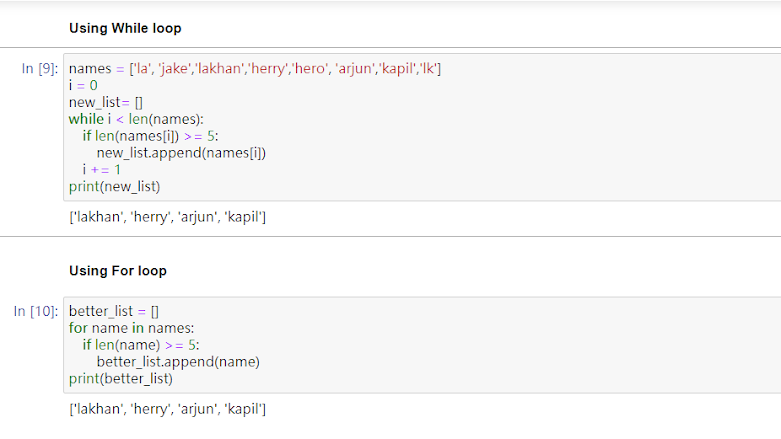Select the 'Using While loop' heading
This screenshot has height=439, width=781.
[x=125, y=28]
